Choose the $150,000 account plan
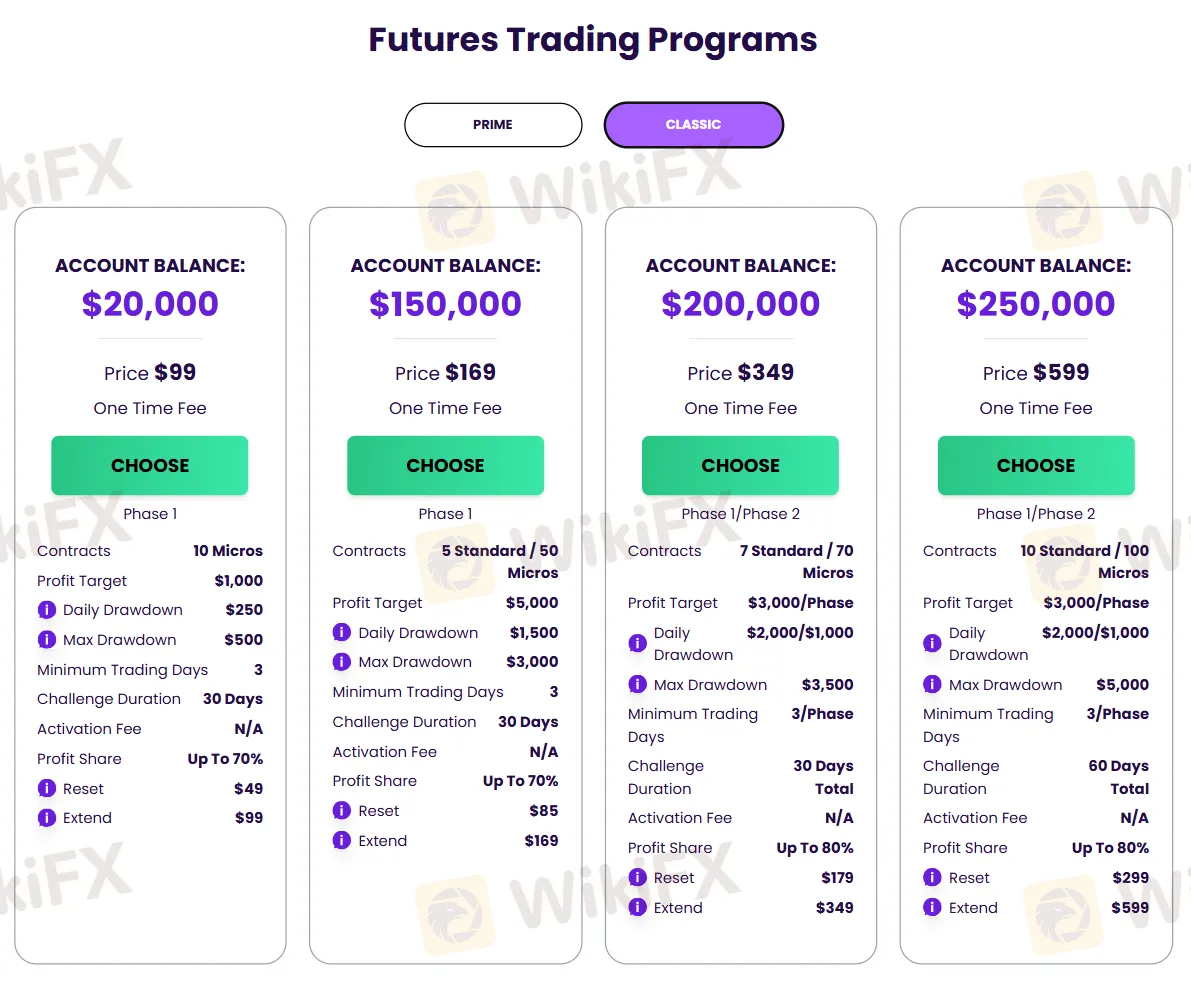 click(x=445, y=465)
